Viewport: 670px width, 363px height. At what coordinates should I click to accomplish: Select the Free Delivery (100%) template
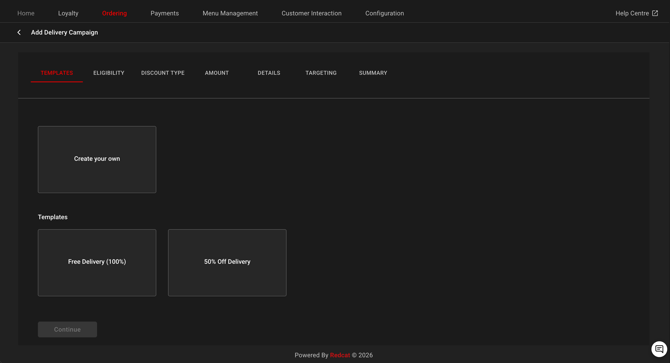click(97, 263)
